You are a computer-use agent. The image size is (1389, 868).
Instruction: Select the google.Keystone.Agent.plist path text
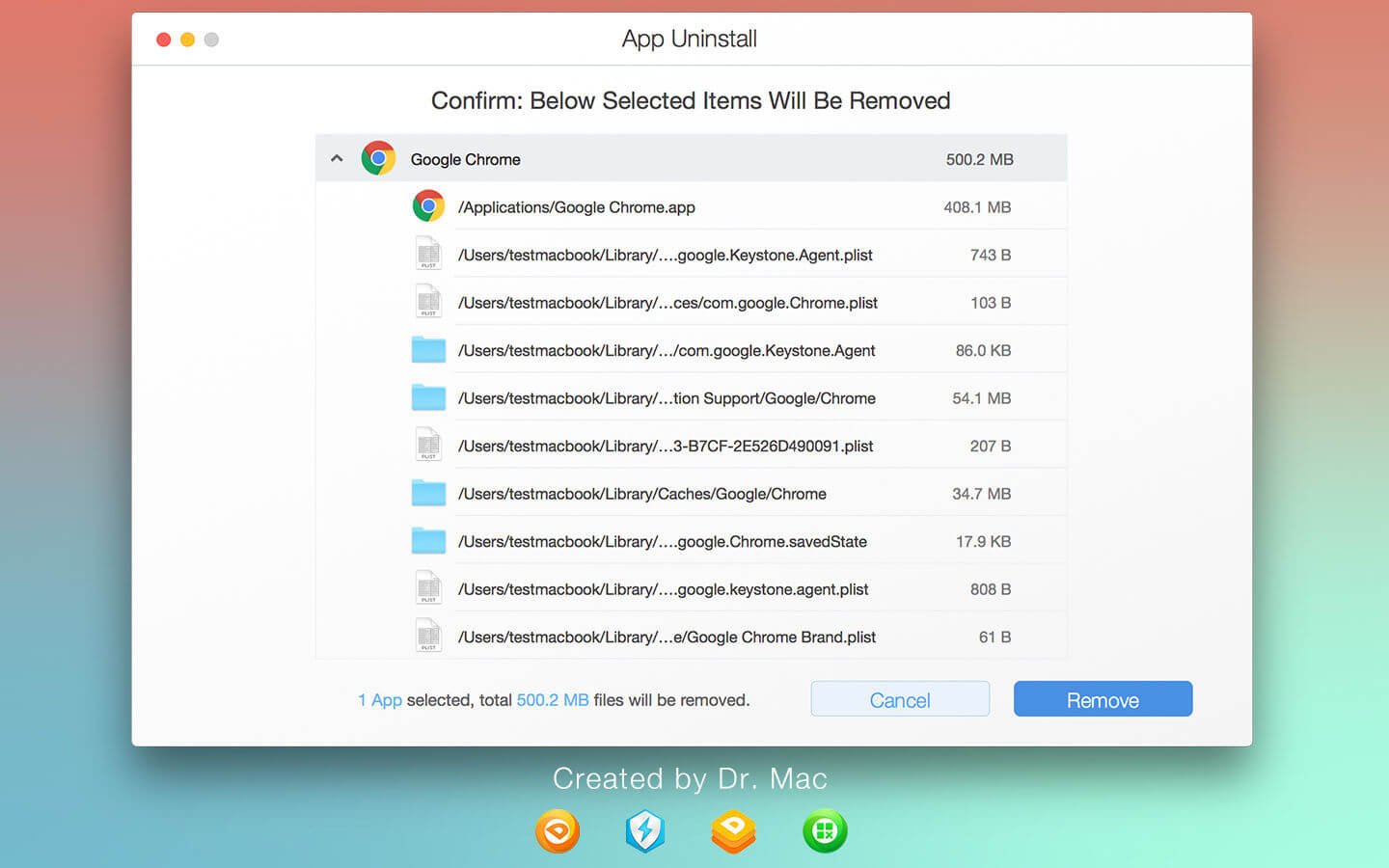666,255
